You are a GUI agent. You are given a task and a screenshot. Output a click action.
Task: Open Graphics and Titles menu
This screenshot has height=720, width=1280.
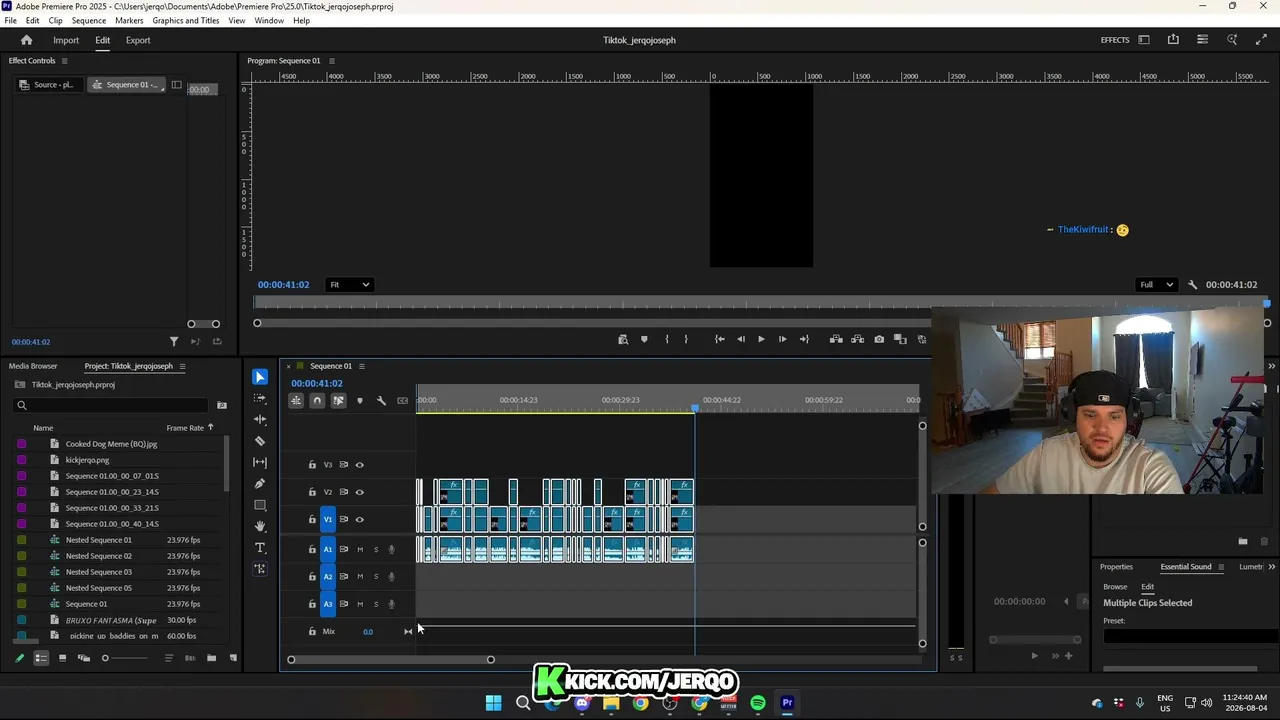click(x=186, y=20)
